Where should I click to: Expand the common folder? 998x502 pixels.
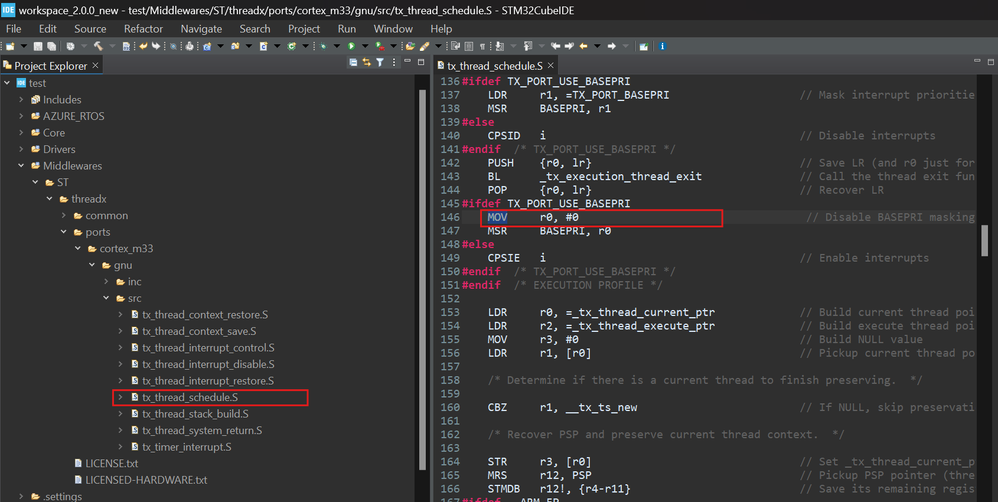click(x=64, y=216)
